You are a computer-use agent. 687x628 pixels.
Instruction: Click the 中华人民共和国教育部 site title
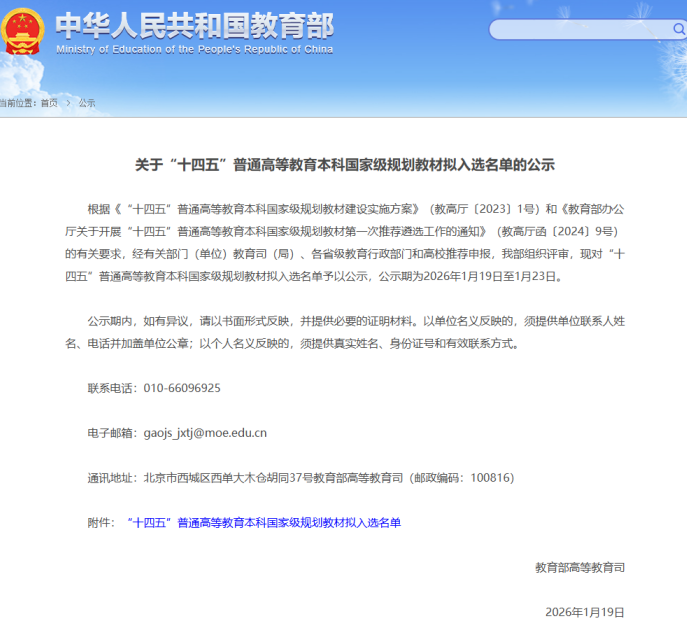195,25
